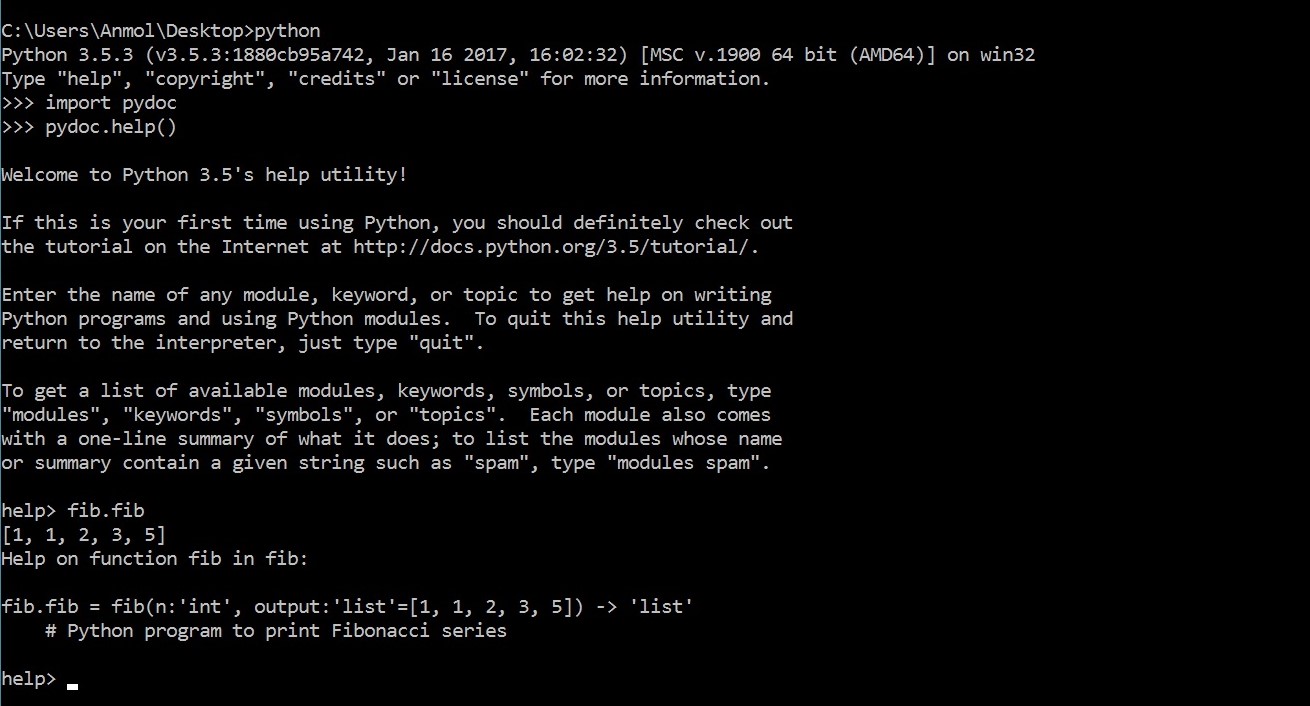The image size is (1310, 706).
Task: Click the 'fib.fib' entry typed after help>
Action: coord(105,511)
